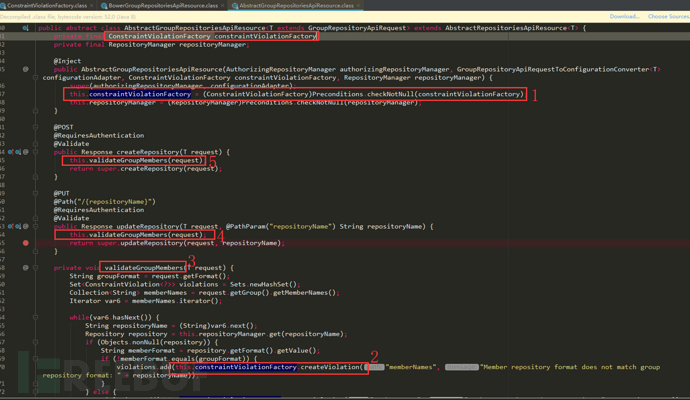Click the class file icon on the BowerGroupRepositoriesApiResource tab
Image resolution: width=690 pixels, height=400 pixels.
104,6
